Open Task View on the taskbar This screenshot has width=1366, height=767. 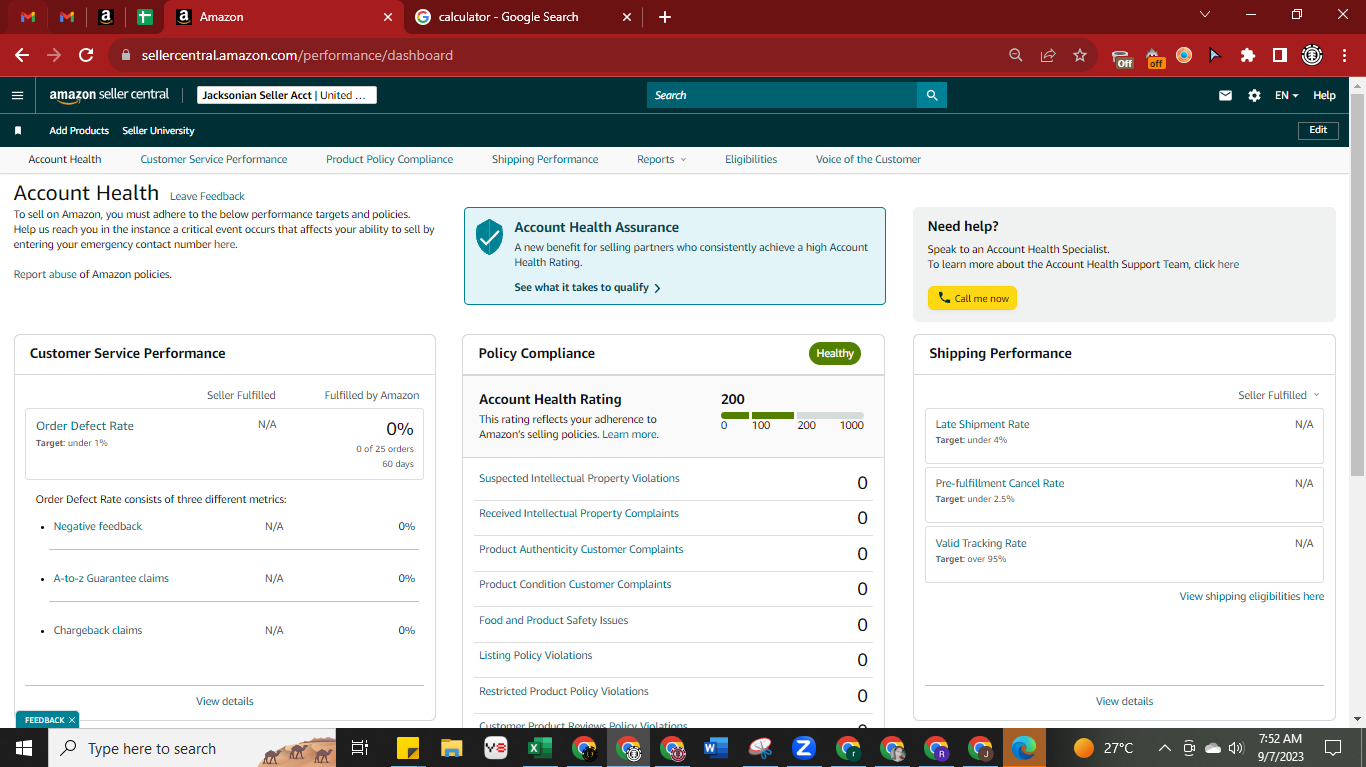point(360,748)
